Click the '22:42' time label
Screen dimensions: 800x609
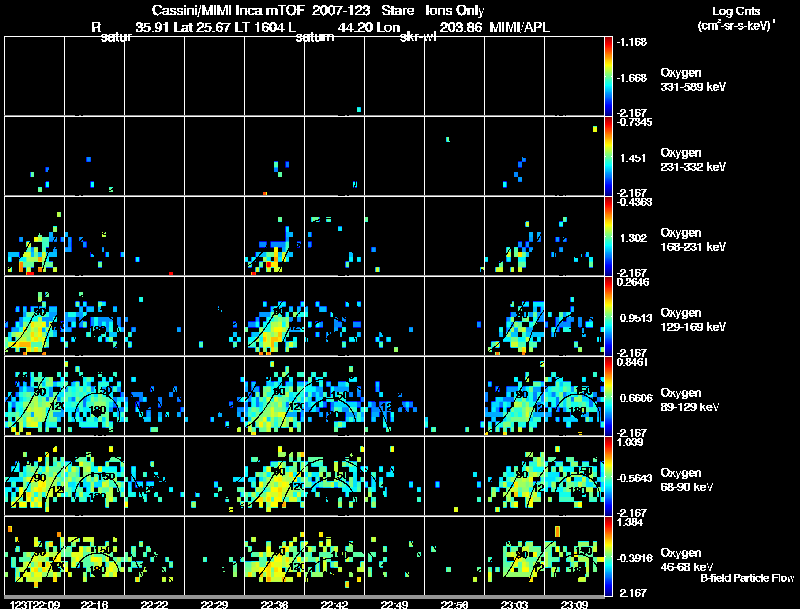click(x=334, y=604)
